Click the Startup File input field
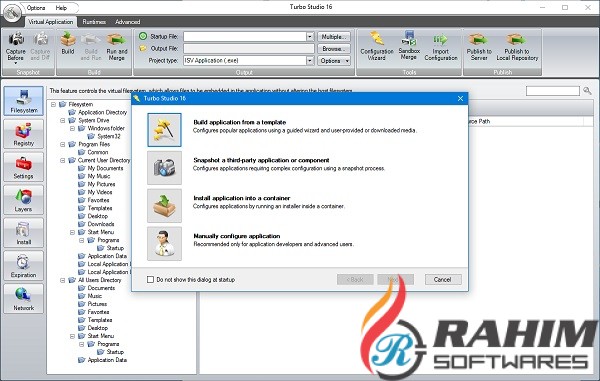 [245, 36]
